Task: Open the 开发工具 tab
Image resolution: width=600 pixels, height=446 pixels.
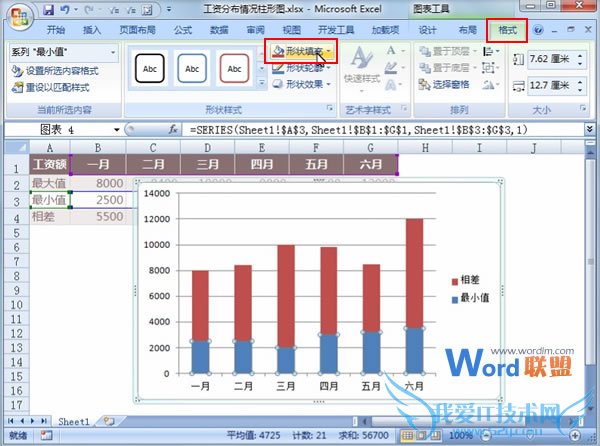Action: click(336, 30)
